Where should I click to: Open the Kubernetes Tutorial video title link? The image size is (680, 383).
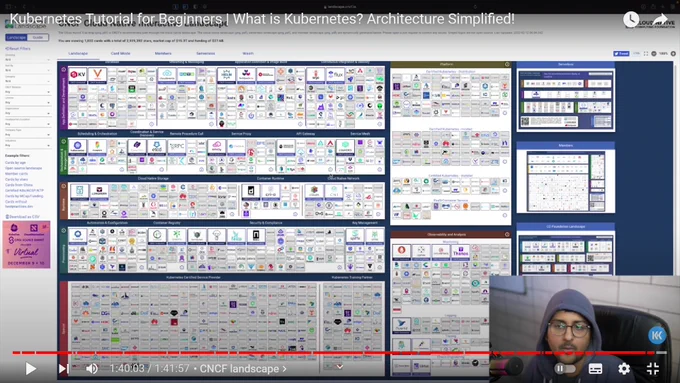[262, 19]
